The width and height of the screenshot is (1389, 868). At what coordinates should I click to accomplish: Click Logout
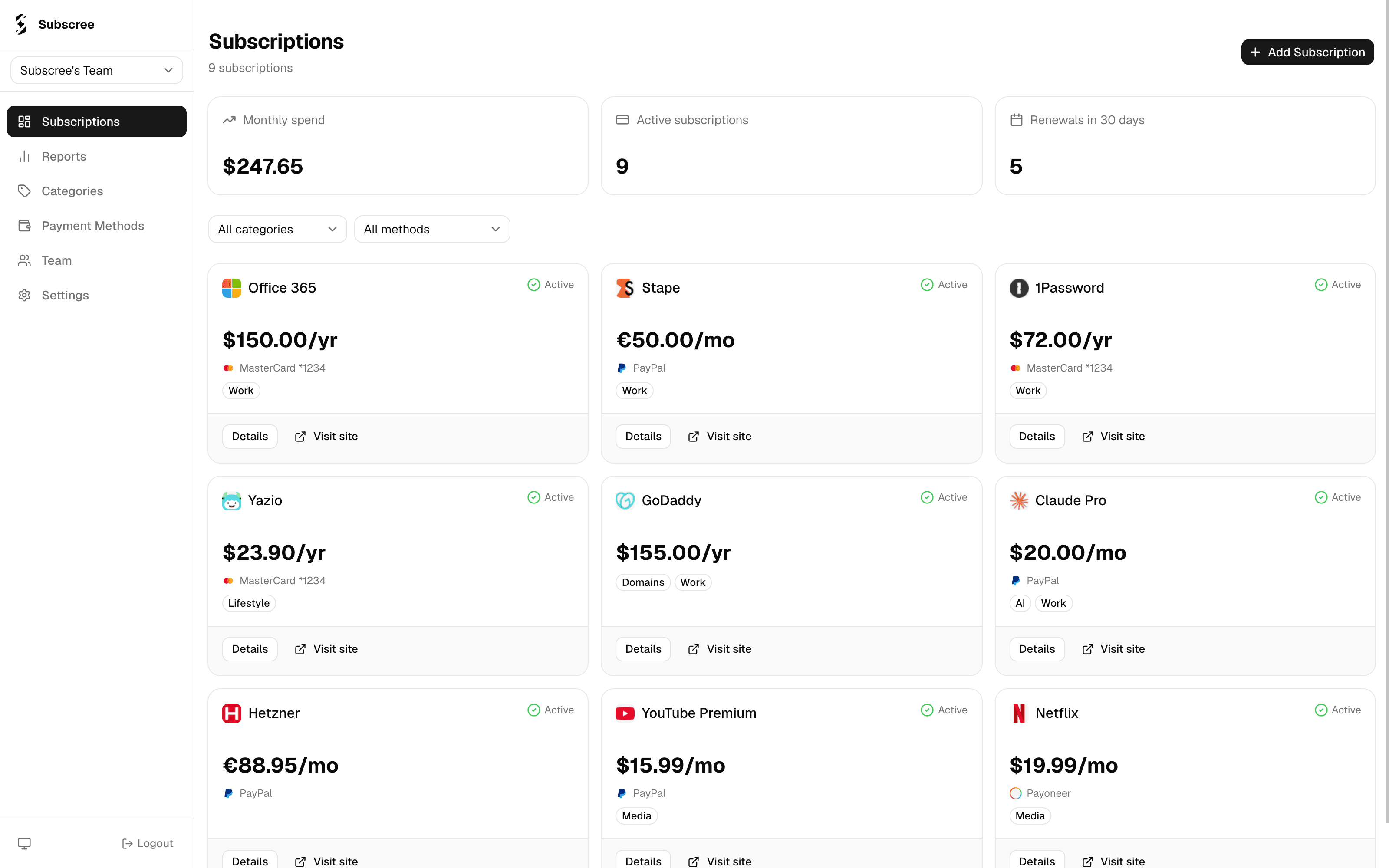tap(148, 843)
